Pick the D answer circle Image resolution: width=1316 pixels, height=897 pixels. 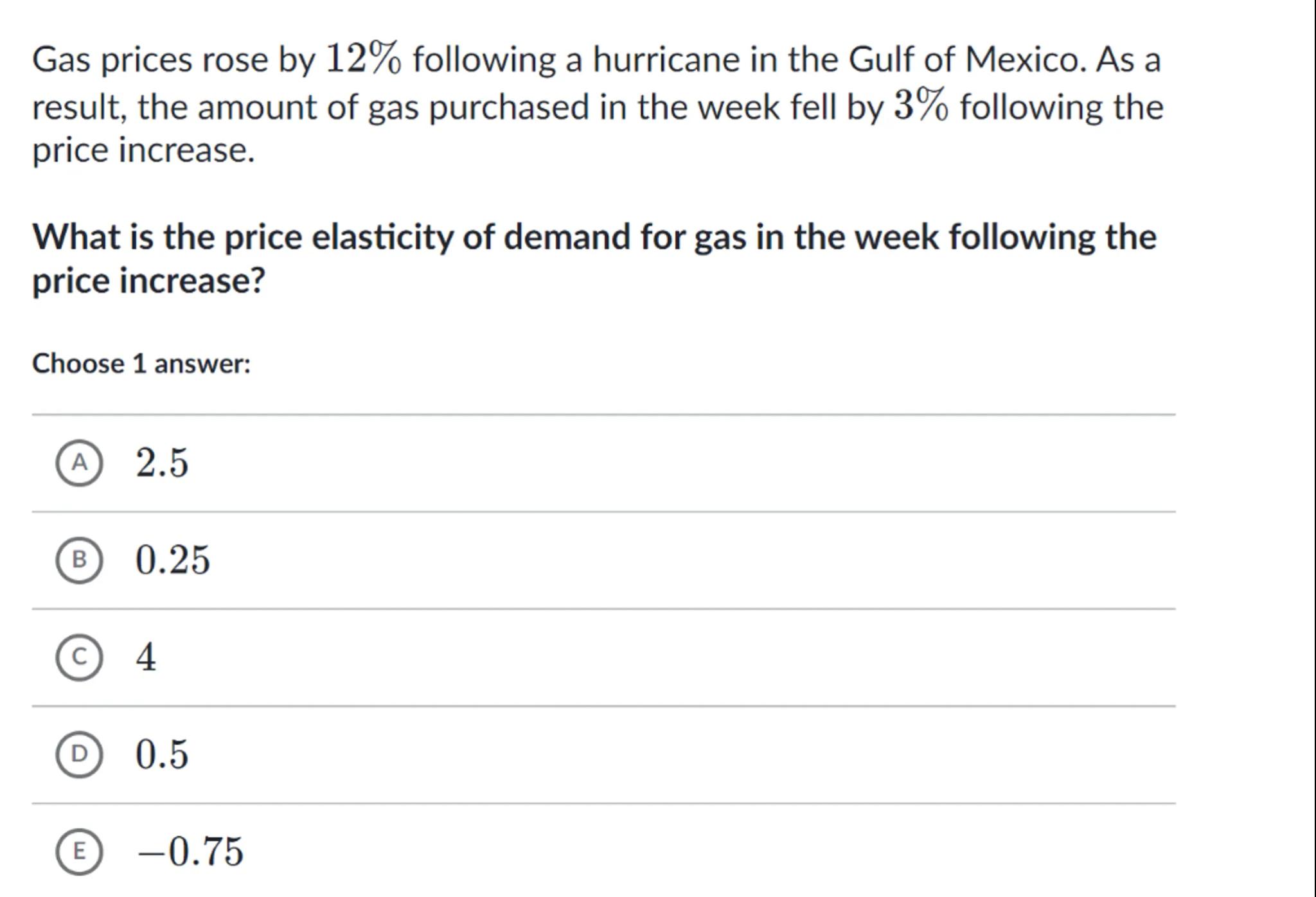pyautogui.click(x=78, y=754)
